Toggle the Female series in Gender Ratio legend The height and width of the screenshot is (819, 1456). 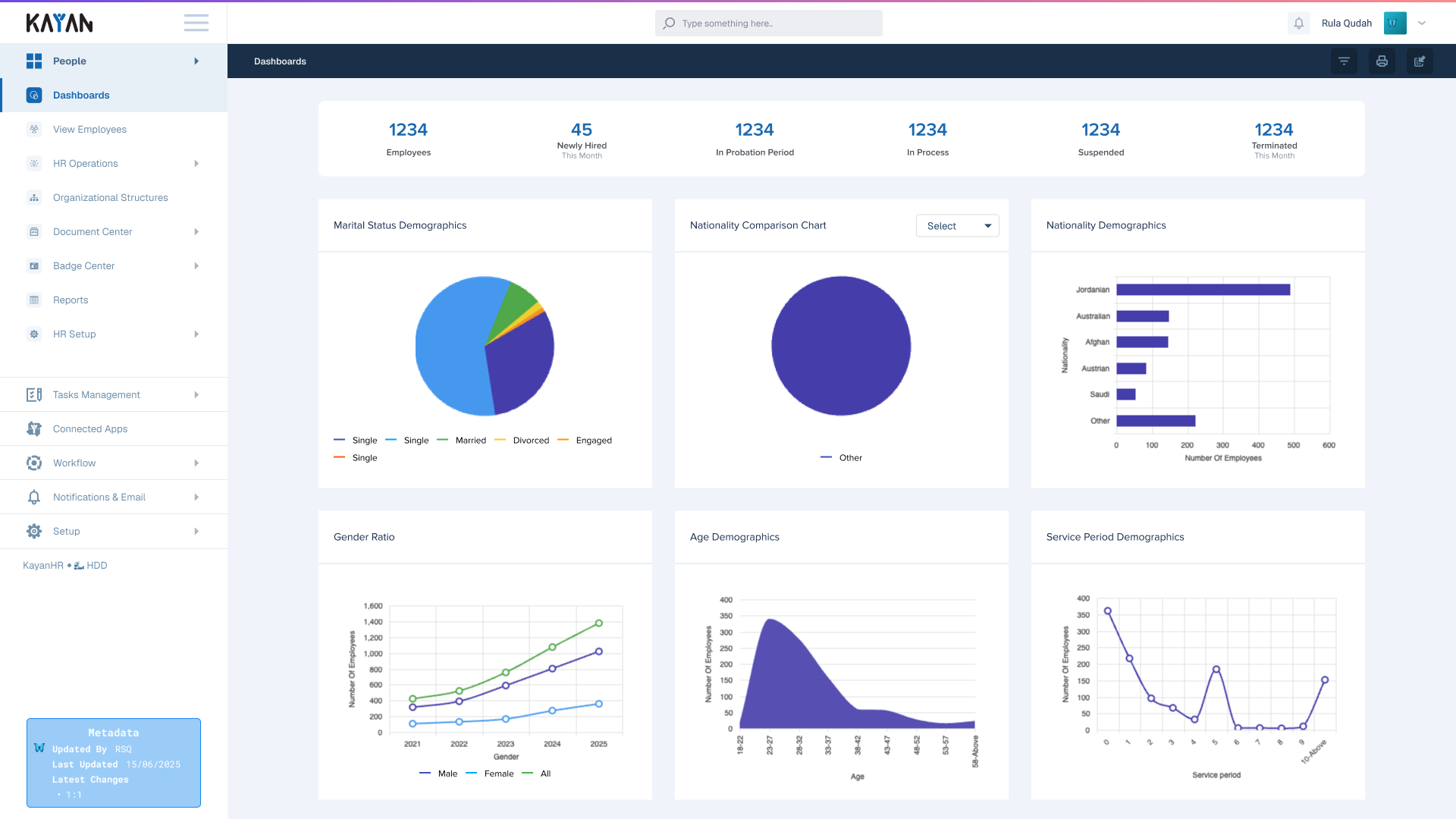(498, 773)
